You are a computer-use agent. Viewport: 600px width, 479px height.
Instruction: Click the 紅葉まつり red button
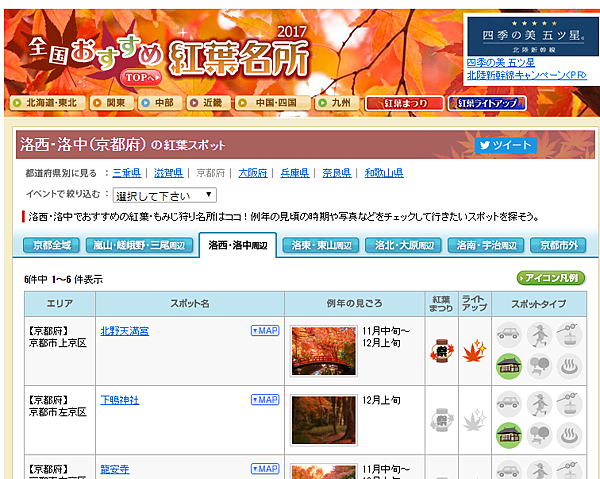point(404,103)
